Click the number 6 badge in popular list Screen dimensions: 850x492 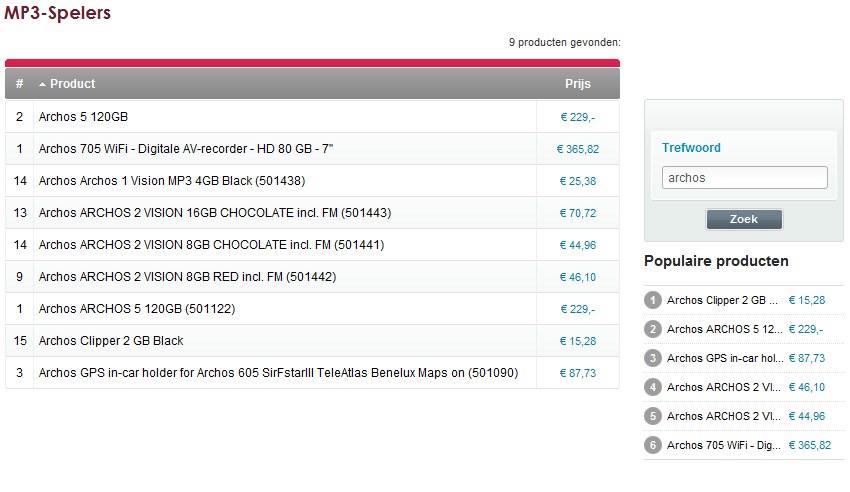tap(653, 445)
